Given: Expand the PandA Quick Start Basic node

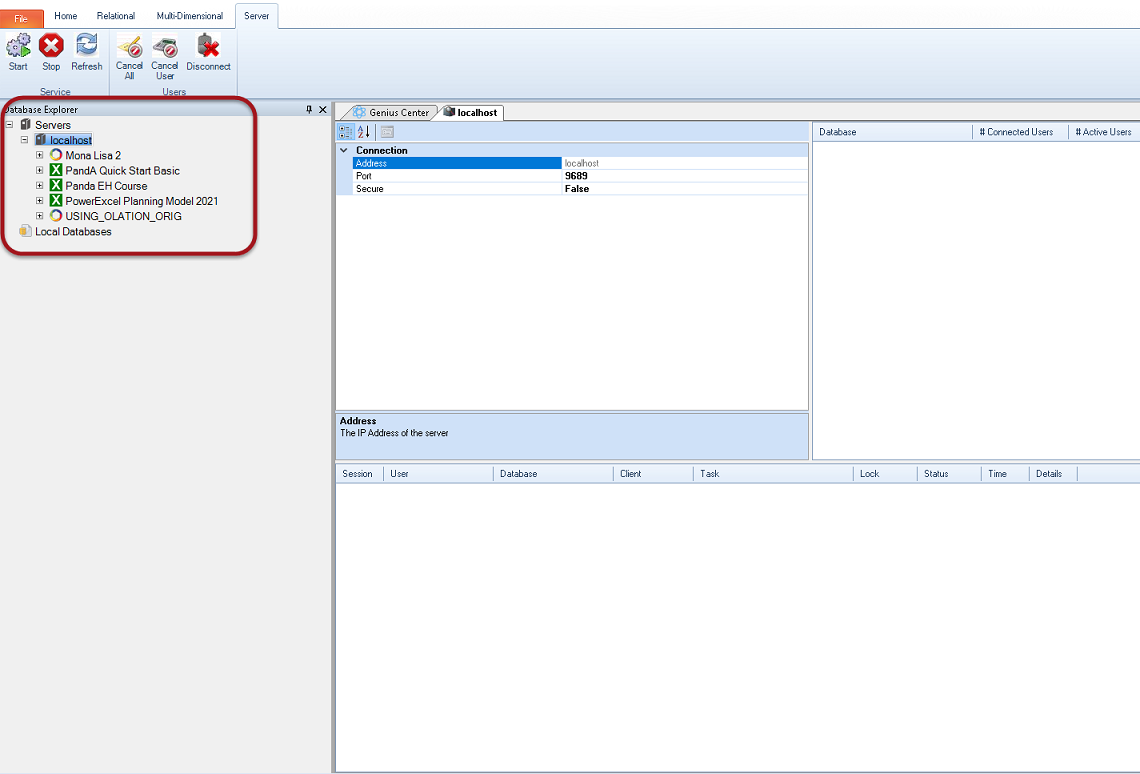Looking at the screenshot, I should pos(40,171).
